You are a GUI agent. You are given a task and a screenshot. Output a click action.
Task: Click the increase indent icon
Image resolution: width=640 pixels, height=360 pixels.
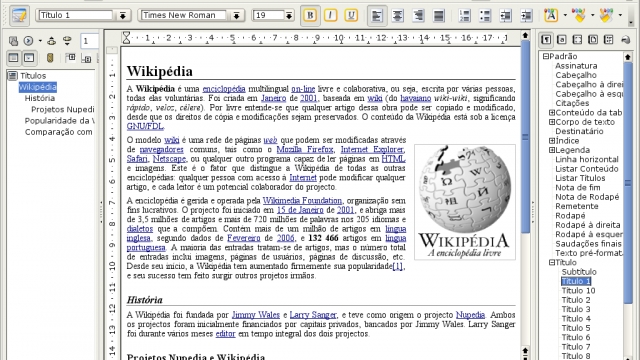click(527, 16)
